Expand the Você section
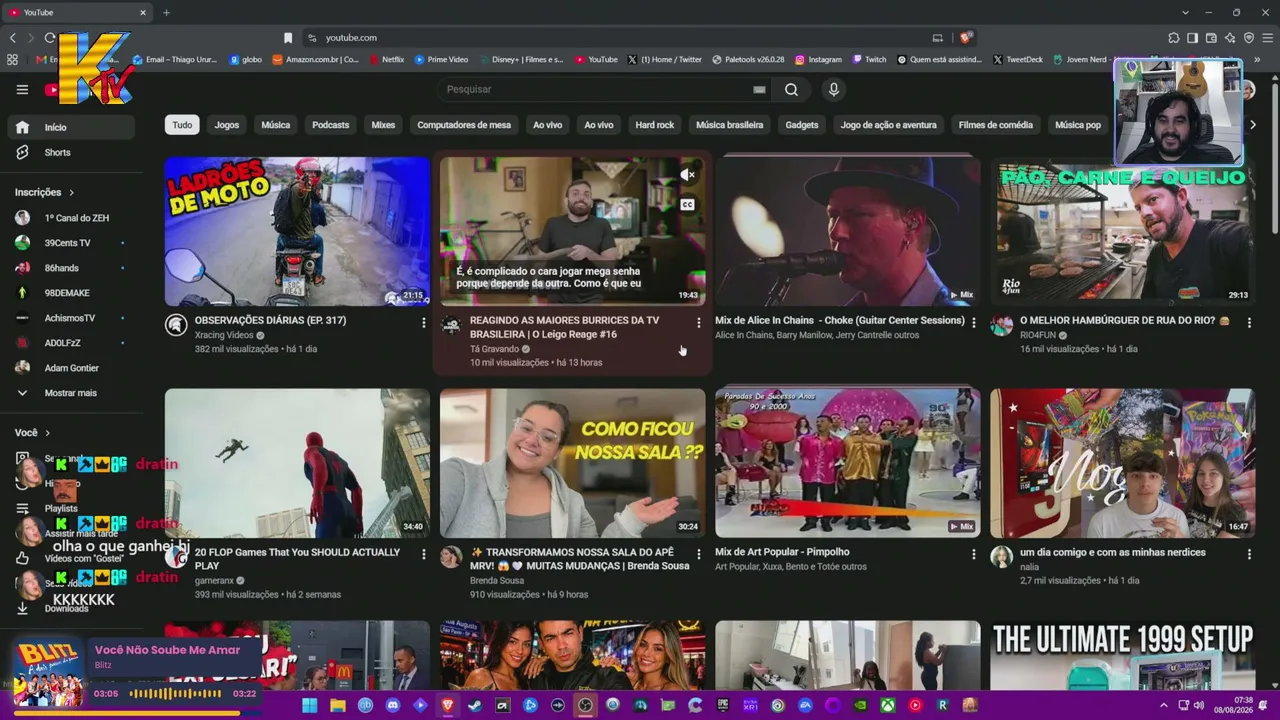Viewport: 1280px width, 720px height. click(32, 432)
